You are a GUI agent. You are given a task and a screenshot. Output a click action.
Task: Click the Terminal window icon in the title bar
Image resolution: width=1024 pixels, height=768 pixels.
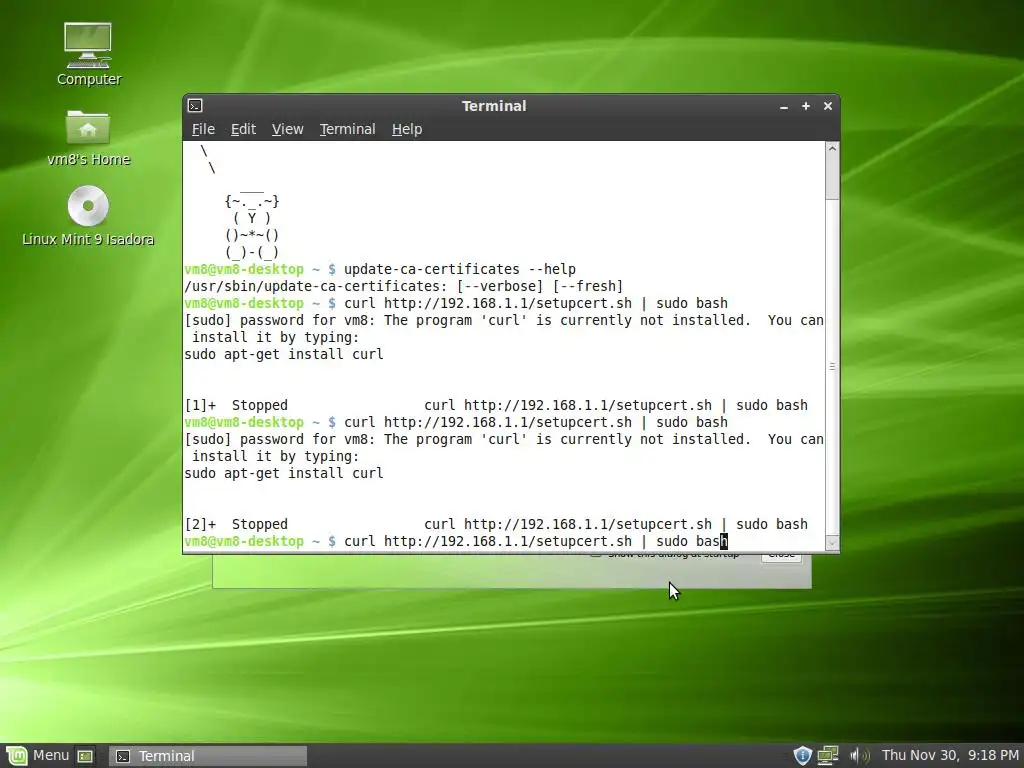195,106
